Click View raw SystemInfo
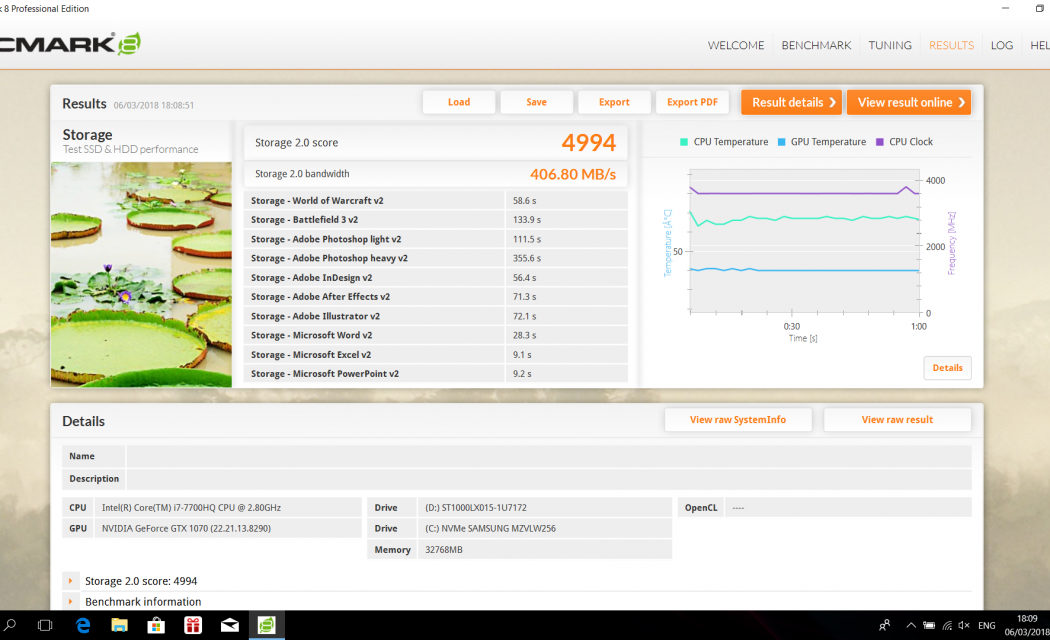1050x640 pixels. (x=738, y=420)
